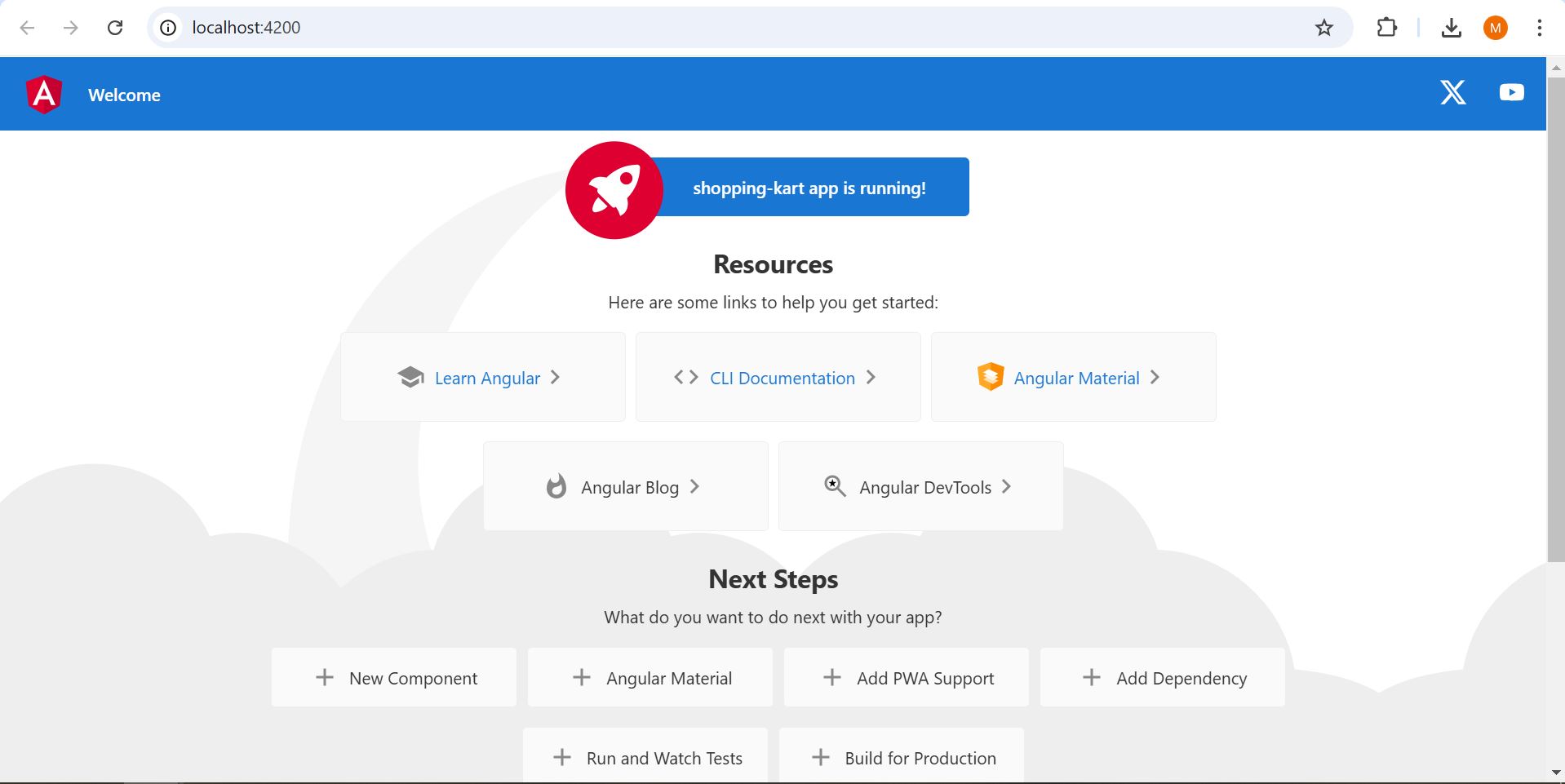Click the flame icon for Angular Blog

coord(556,486)
